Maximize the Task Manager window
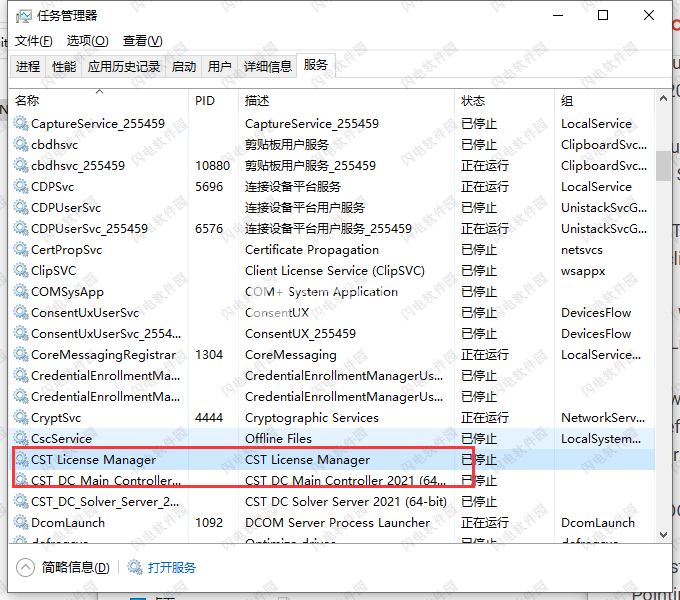Image resolution: width=680 pixels, height=600 pixels. [x=603, y=15]
